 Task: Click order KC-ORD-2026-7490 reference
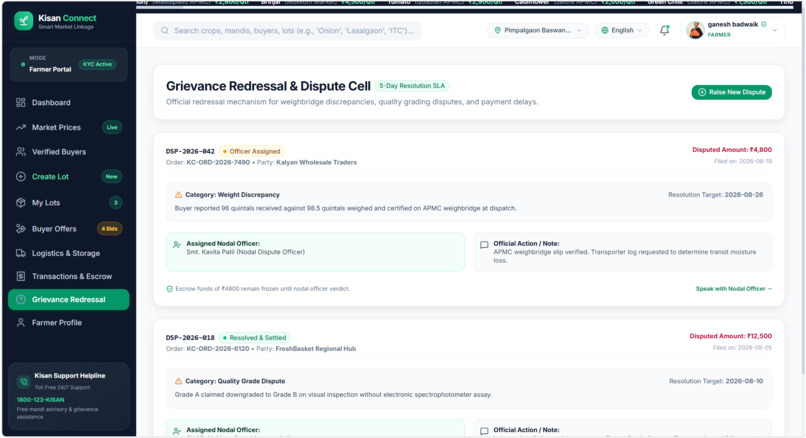click(218, 162)
